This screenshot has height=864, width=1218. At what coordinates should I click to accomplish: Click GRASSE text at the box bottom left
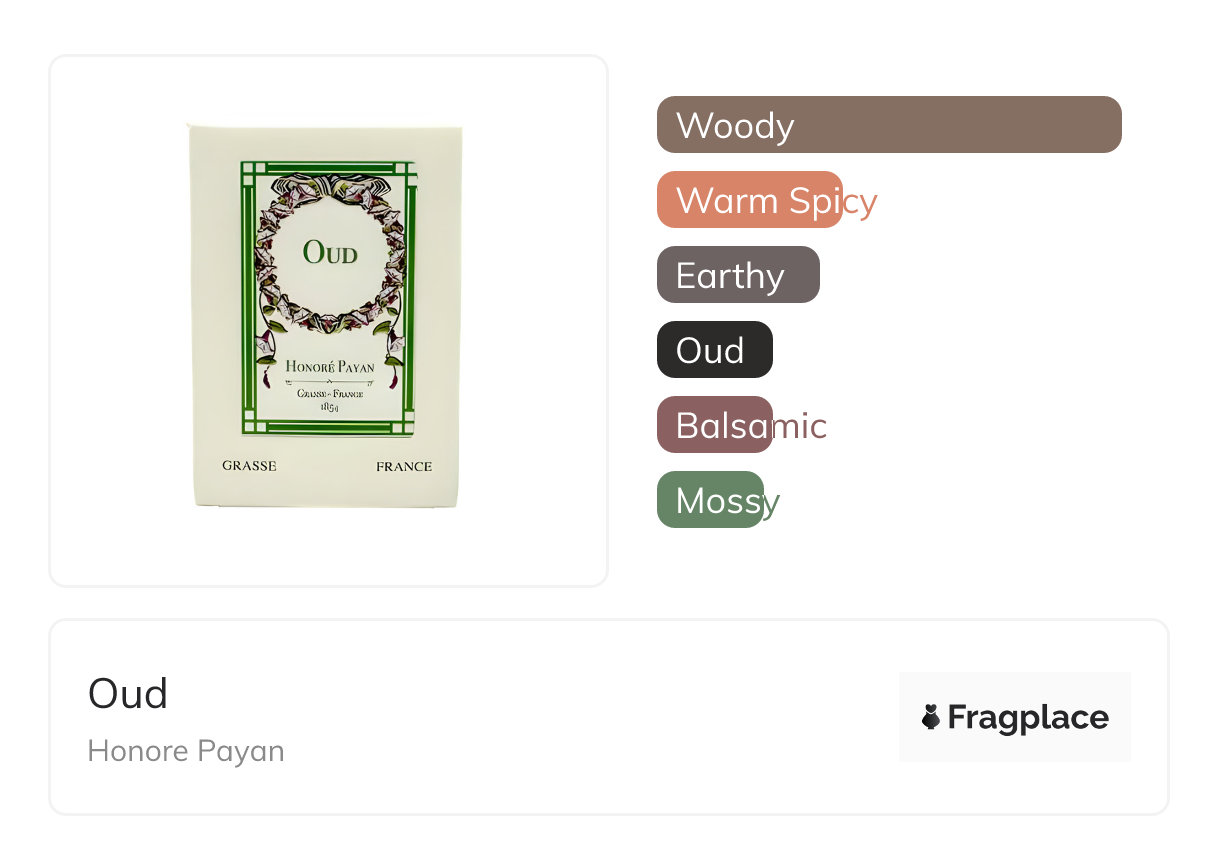click(249, 466)
